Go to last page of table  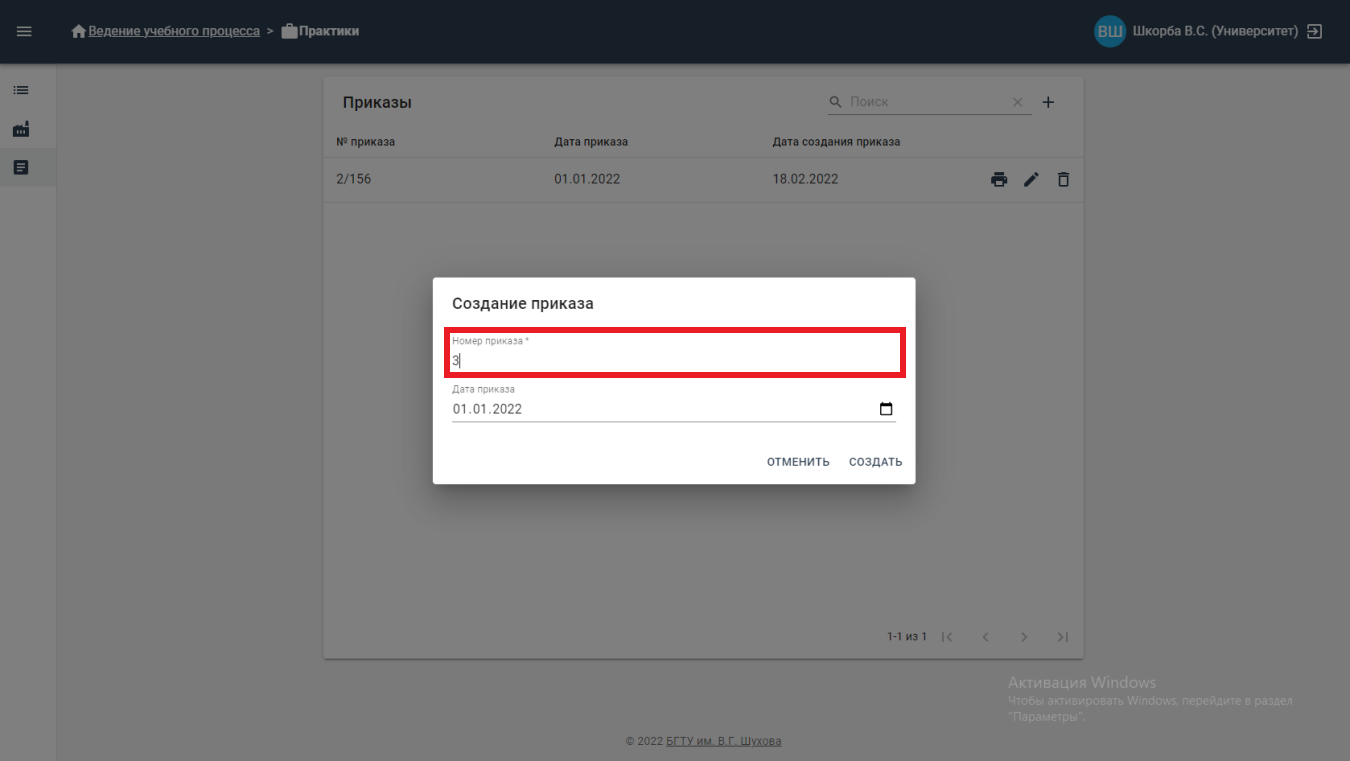click(1063, 637)
